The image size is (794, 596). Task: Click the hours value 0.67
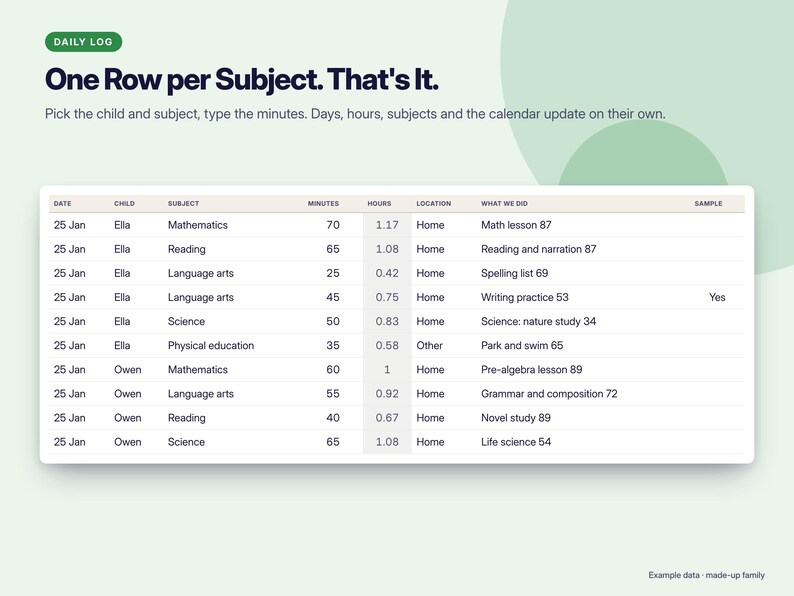[387, 418]
